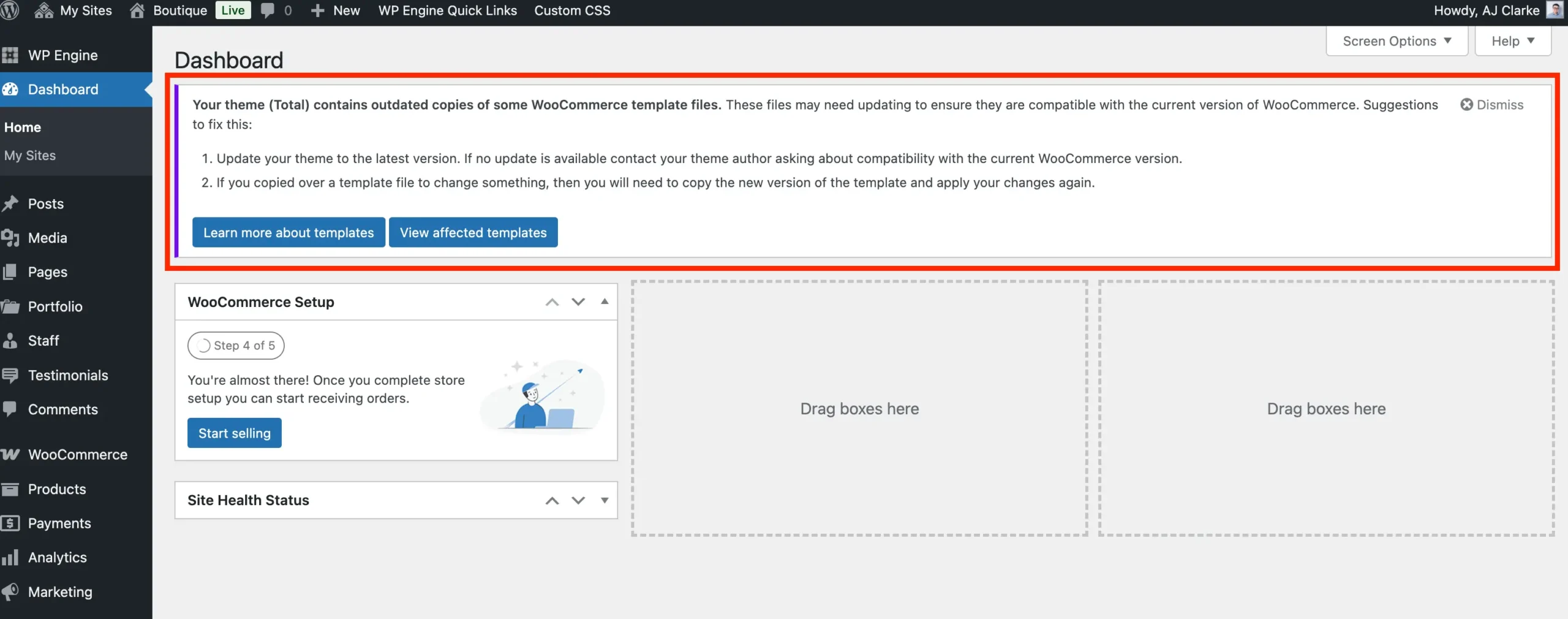Move Site Health Status box down
The image size is (1568, 619).
[x=578, y=500]
